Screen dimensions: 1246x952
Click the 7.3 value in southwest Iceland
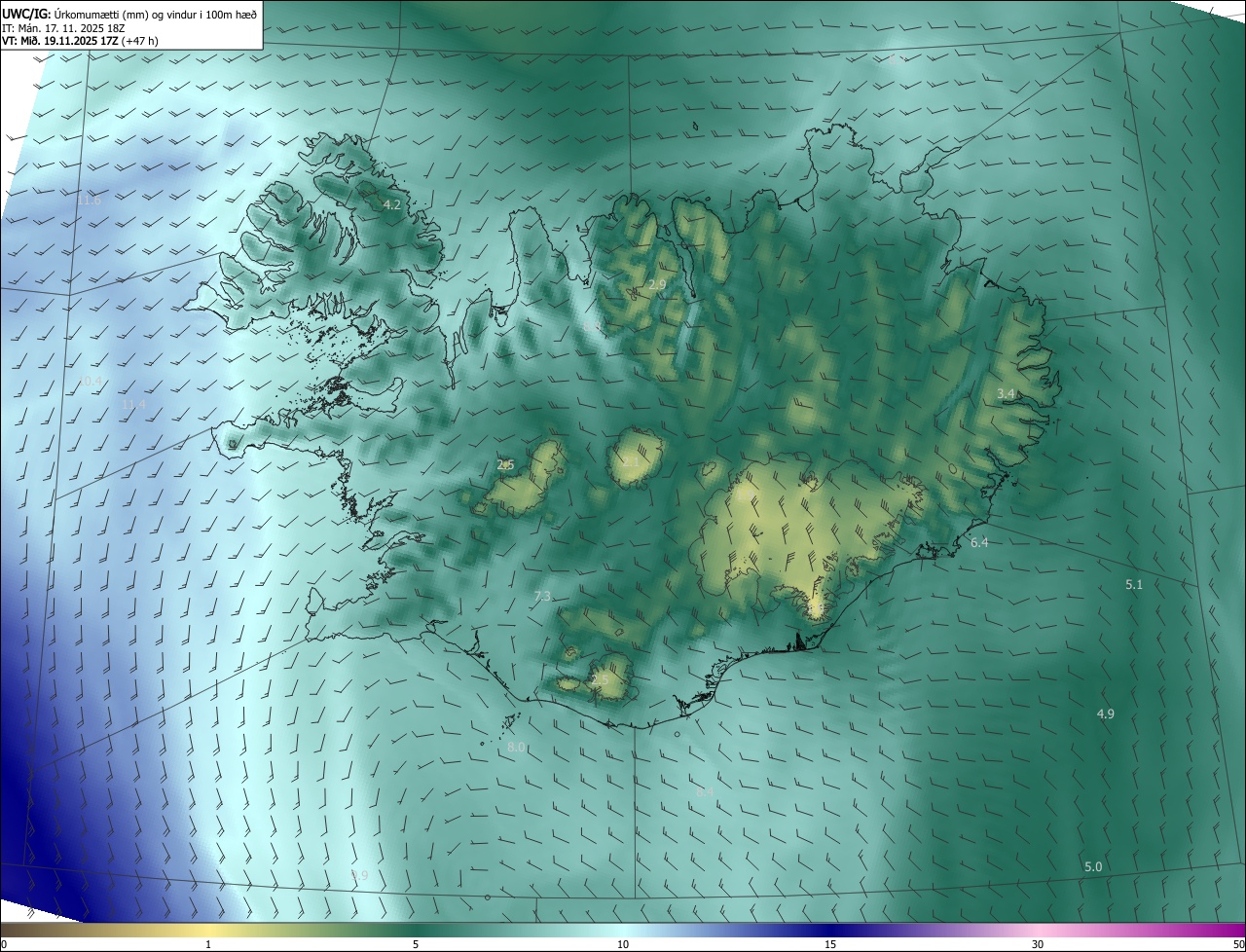(542, 596)
